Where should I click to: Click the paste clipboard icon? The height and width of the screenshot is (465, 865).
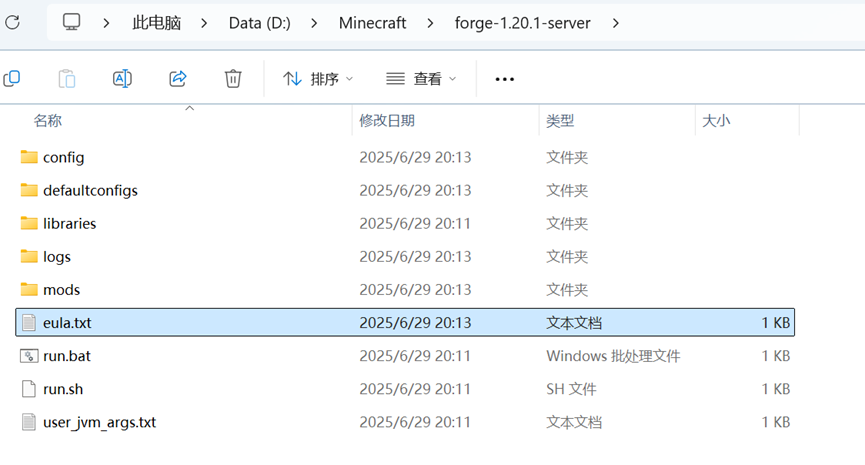(67, 79)
